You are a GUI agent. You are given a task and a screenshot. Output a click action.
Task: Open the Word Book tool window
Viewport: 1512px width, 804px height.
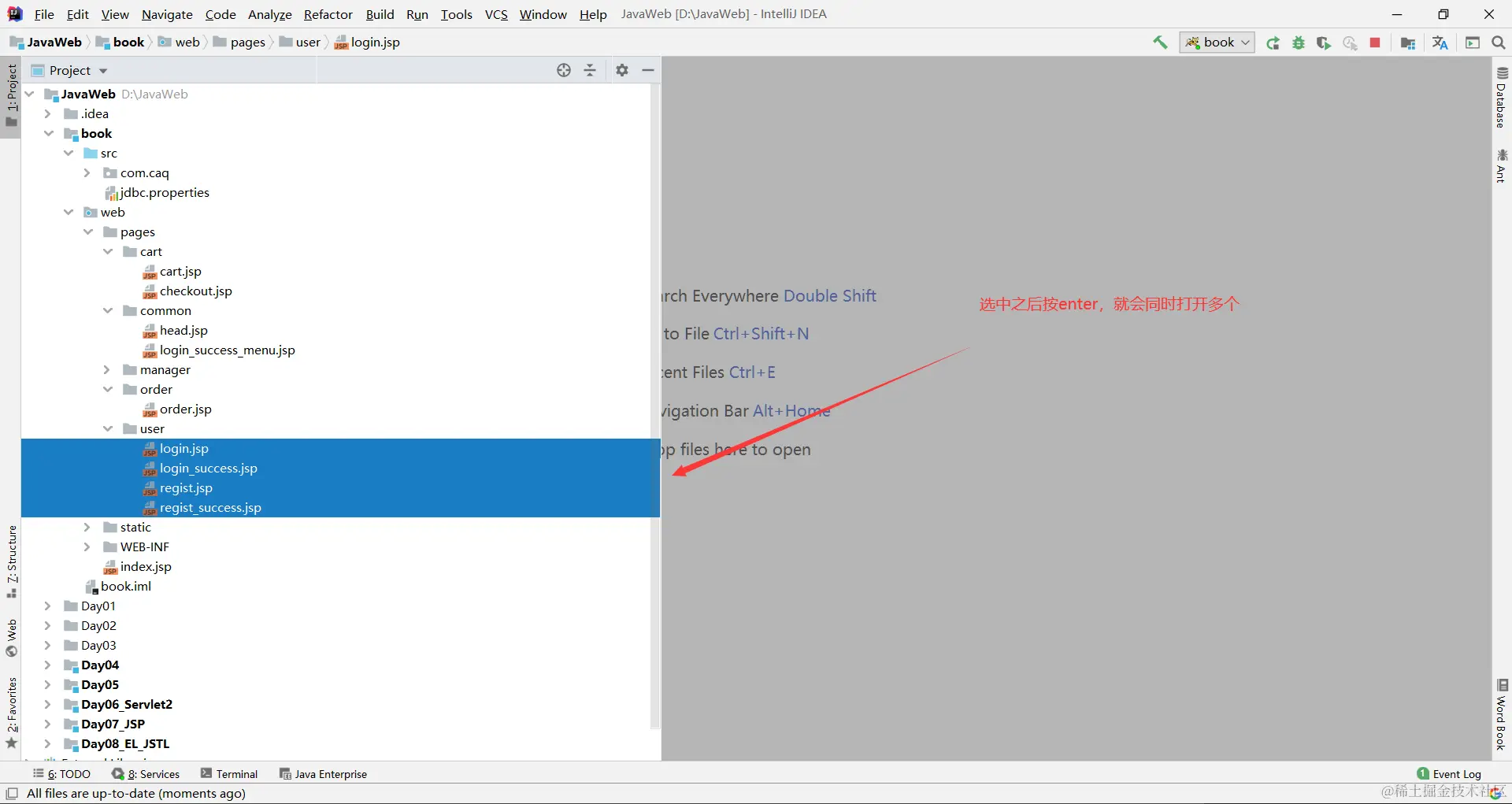pyautogui.click(x=1502, y=714)
